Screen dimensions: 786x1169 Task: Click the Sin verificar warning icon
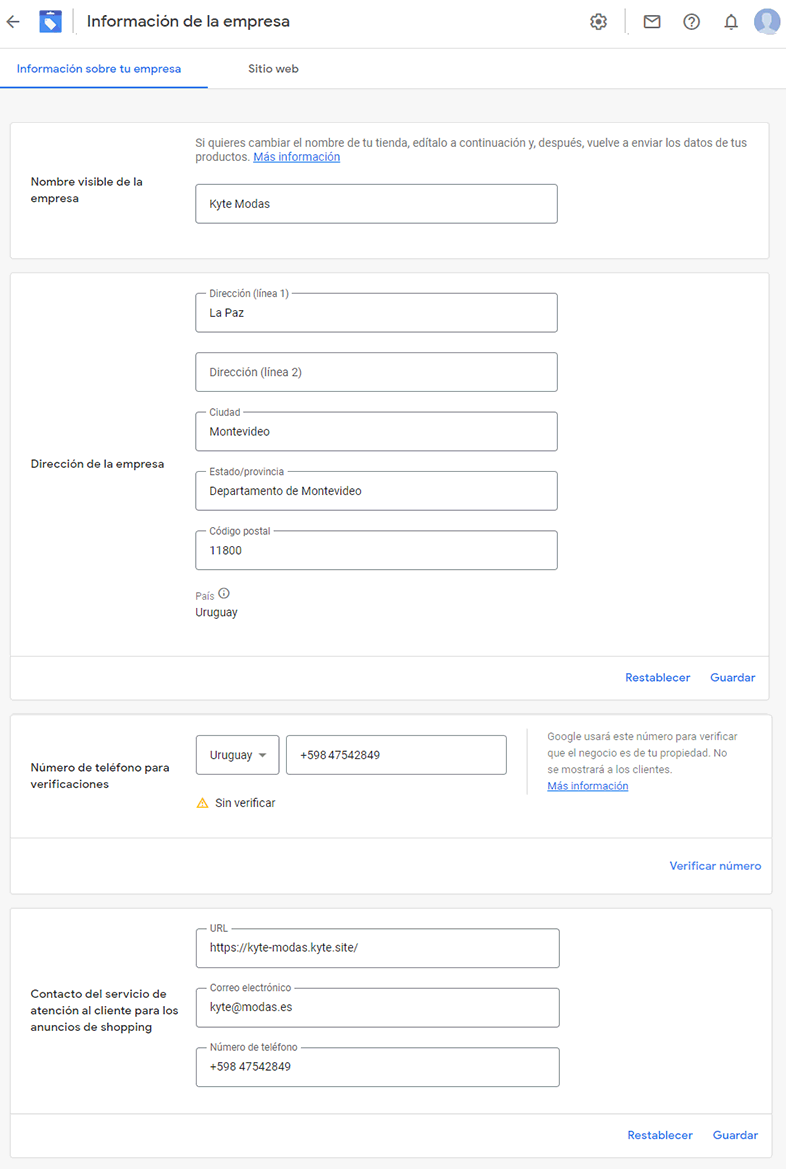[202, 803]
